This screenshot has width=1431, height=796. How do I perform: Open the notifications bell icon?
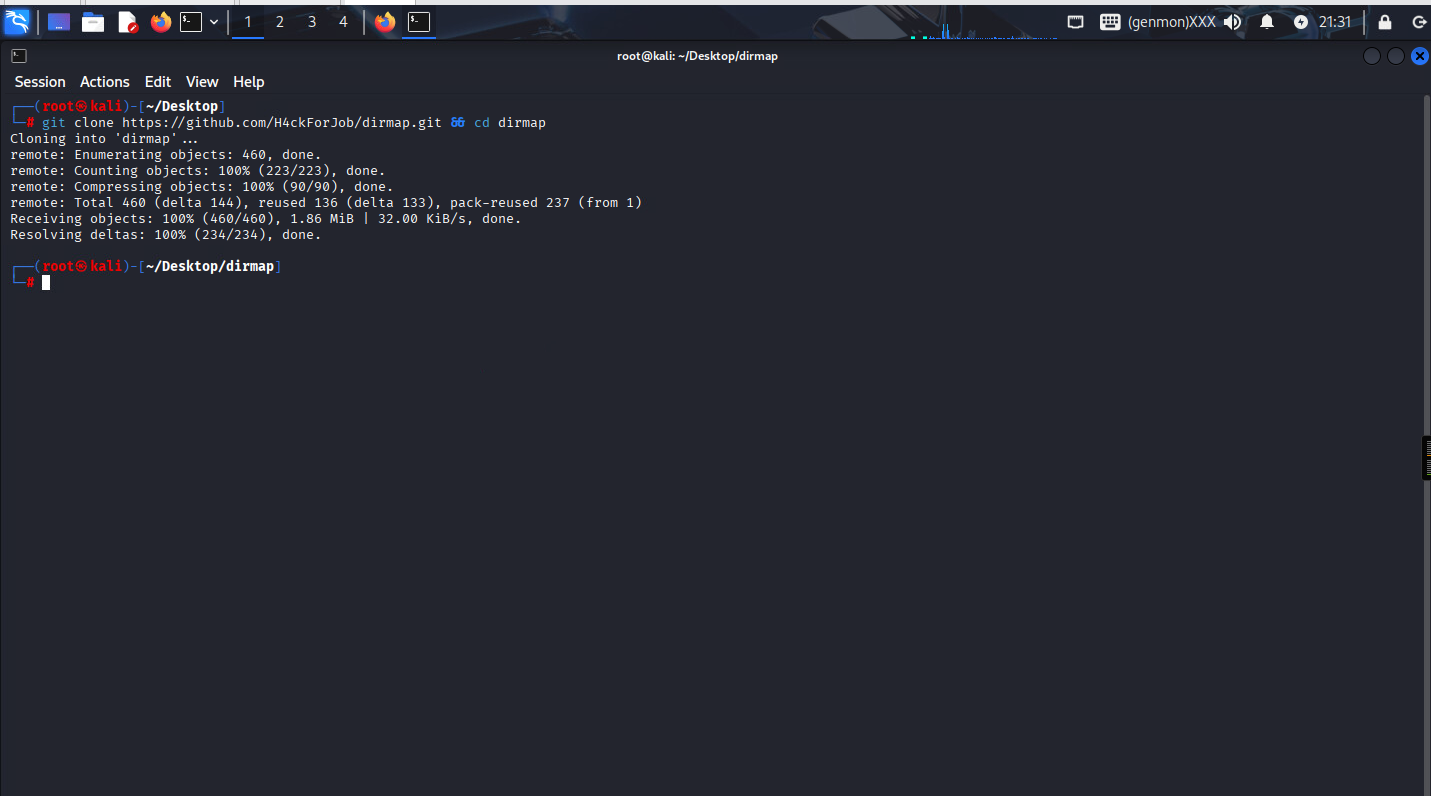click(1267, 22)
